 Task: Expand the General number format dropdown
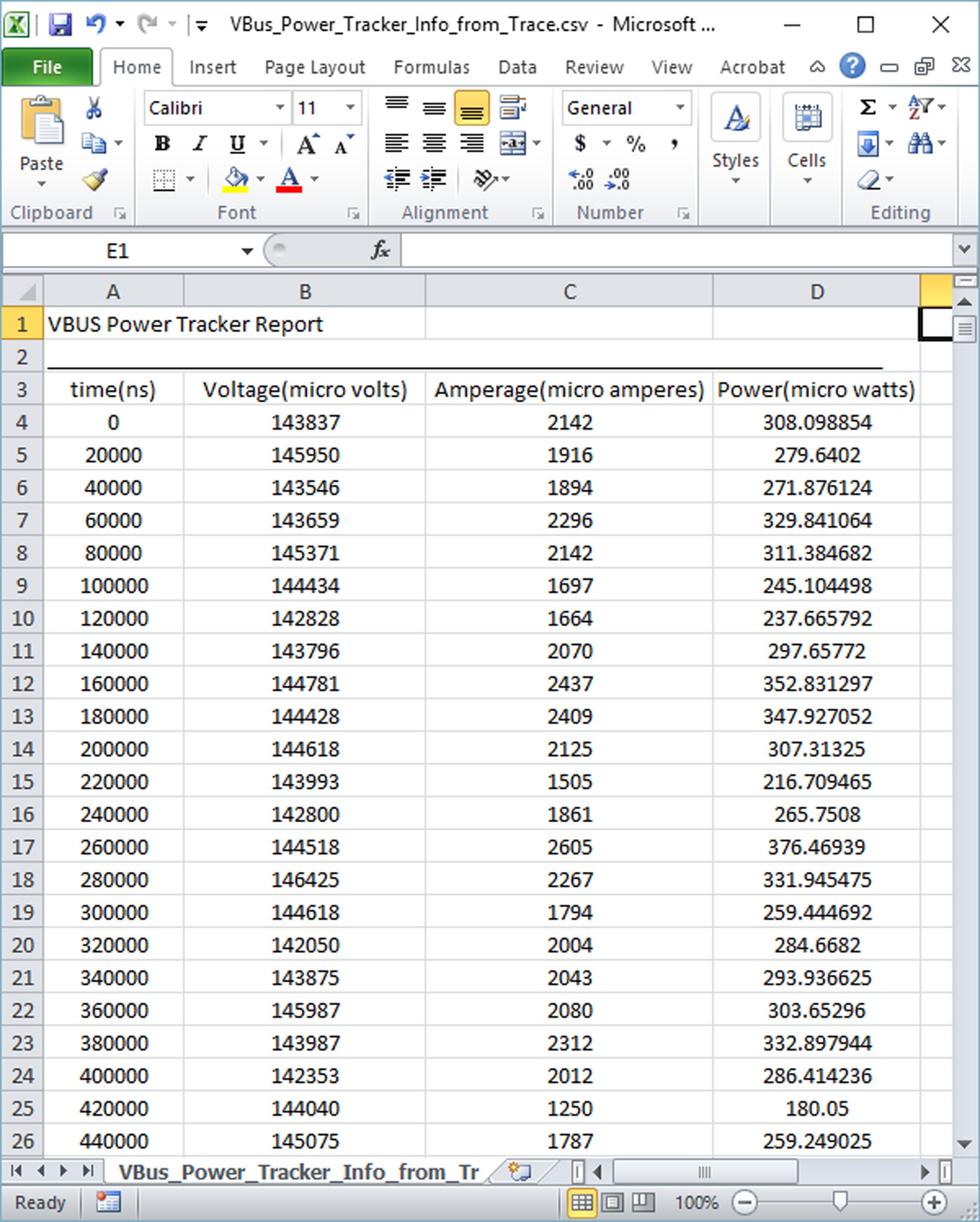coord(680,107)
